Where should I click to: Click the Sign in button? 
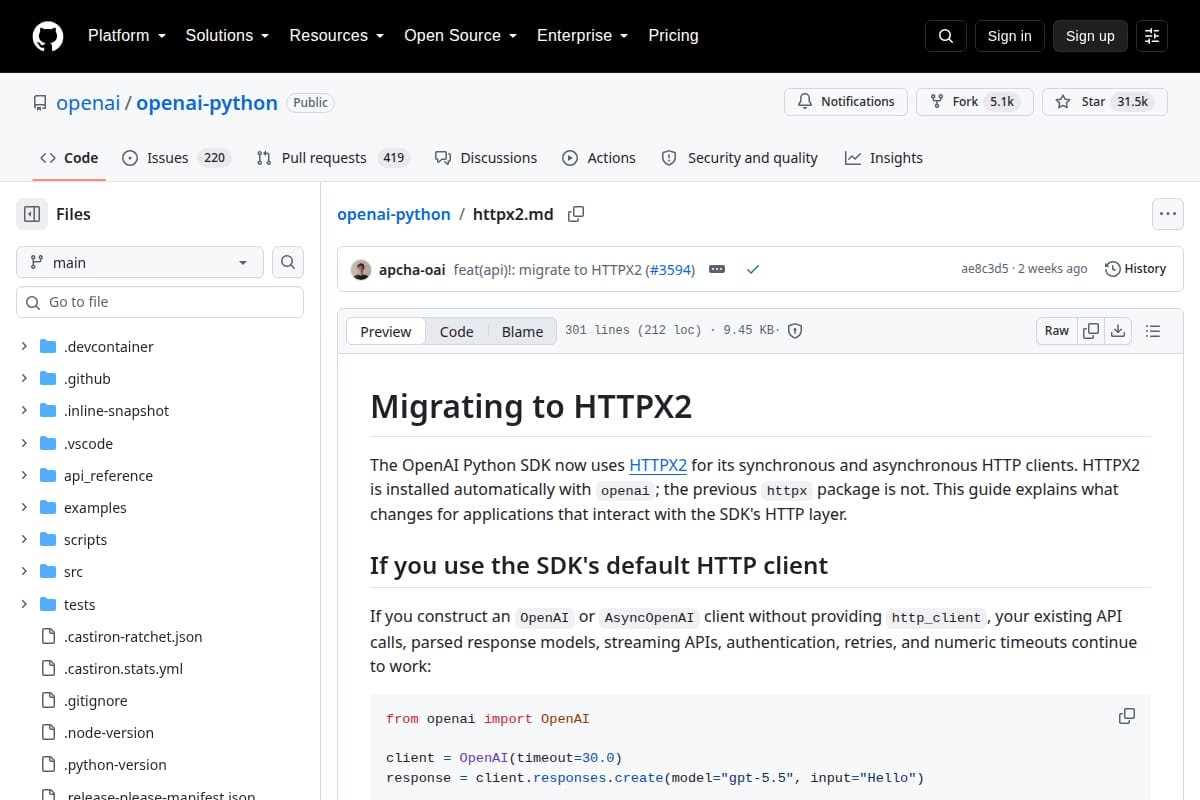1009,36
